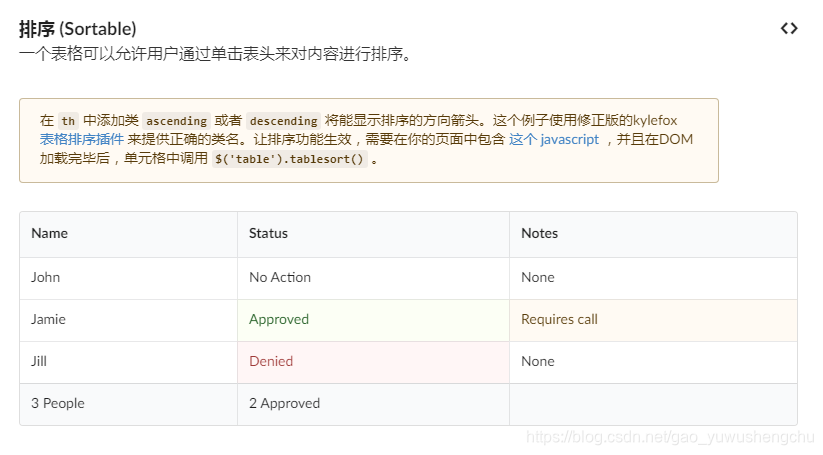Sort the table by the Status header
Image resolution: width=823 pixels, height=455 pixels.
373,234
